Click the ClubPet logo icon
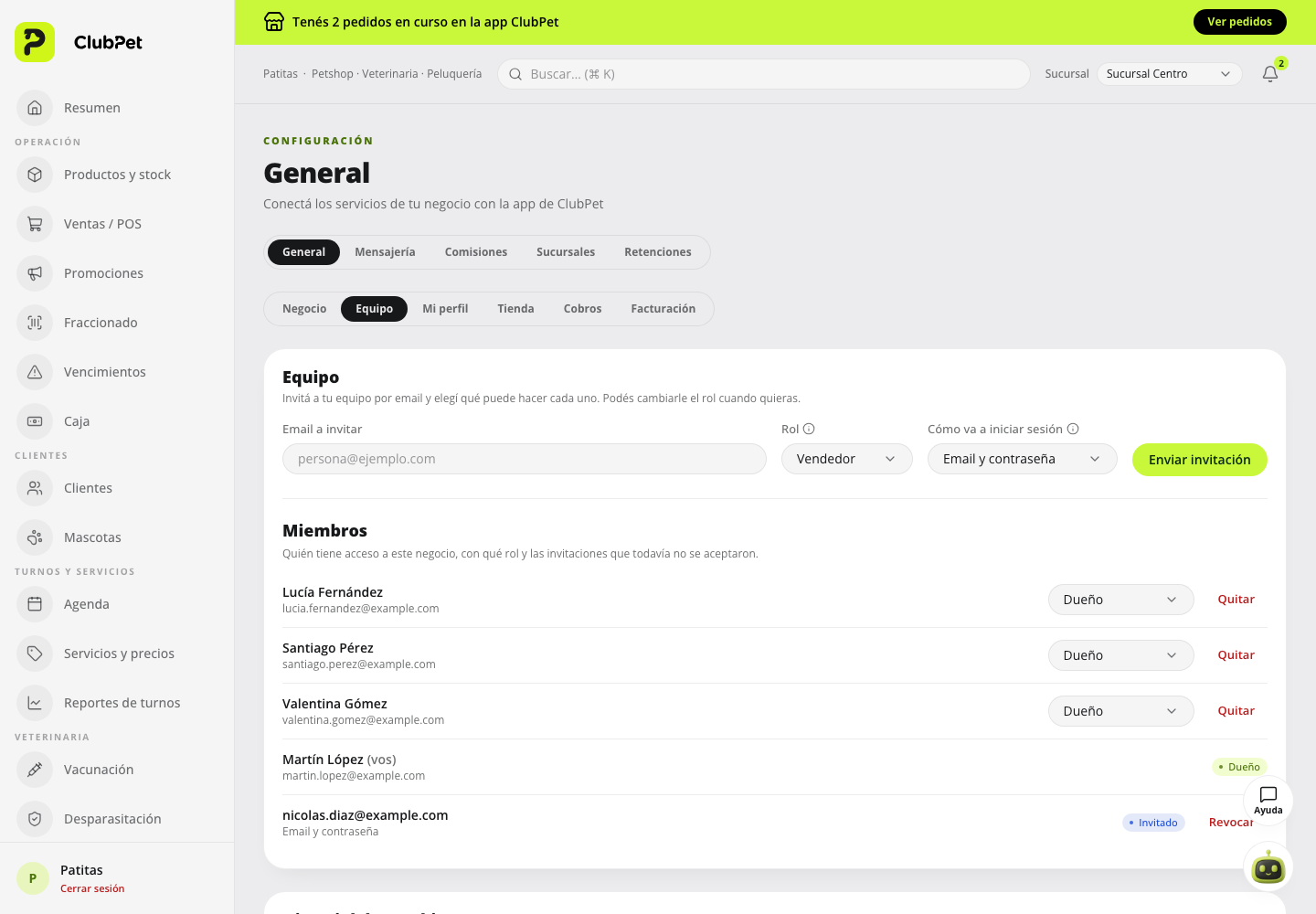Viewport: 1316px width, 914px height. tap(35, 42)
